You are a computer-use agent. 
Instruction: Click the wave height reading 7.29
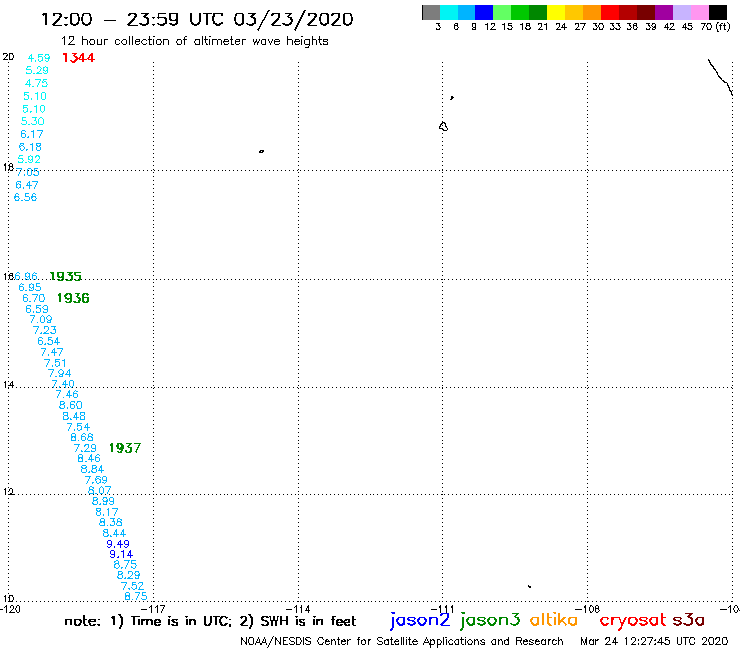[x=85, y=448]
